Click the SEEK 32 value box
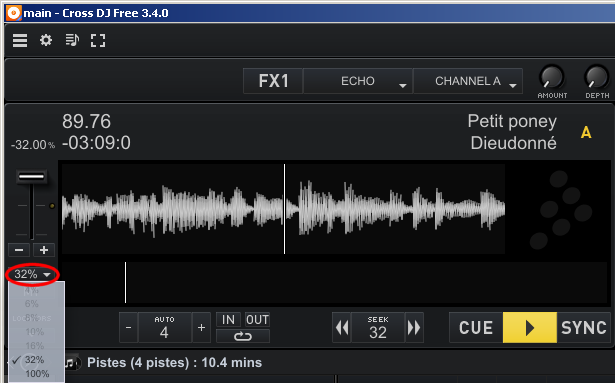The image size is (615, 383). click(x=378, y=328)
